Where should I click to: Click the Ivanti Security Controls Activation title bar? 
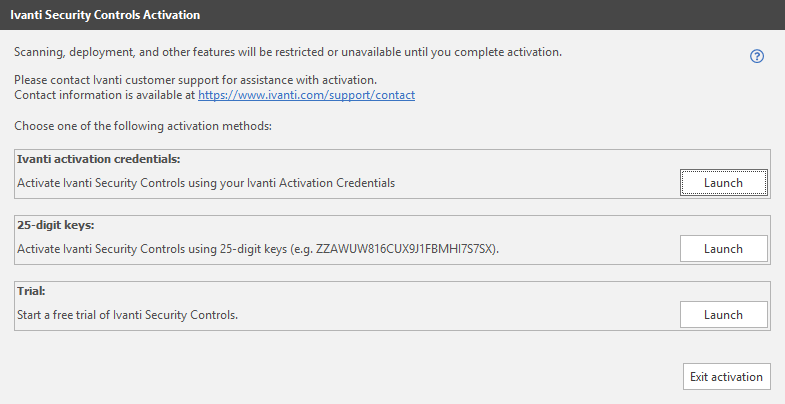tap(392, 15)
